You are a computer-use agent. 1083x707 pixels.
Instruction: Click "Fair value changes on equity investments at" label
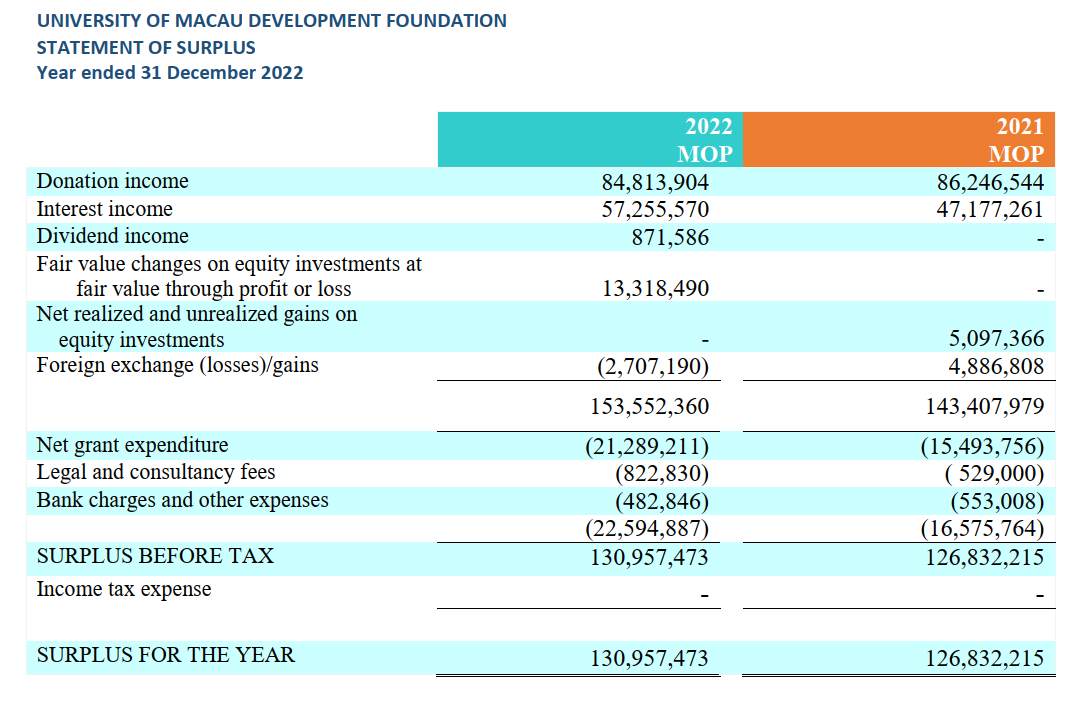[229, 264]
